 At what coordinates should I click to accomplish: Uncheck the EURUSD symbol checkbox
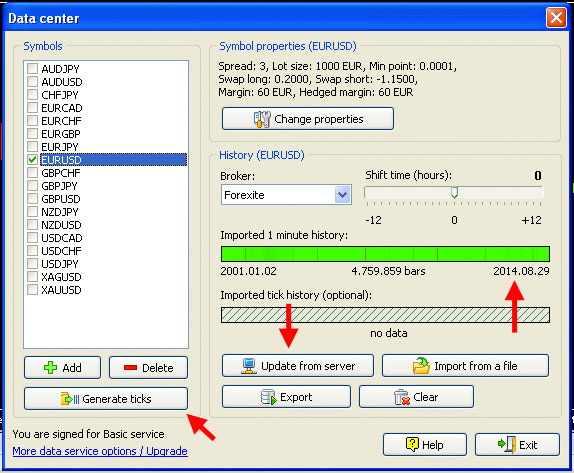[33, 160]
